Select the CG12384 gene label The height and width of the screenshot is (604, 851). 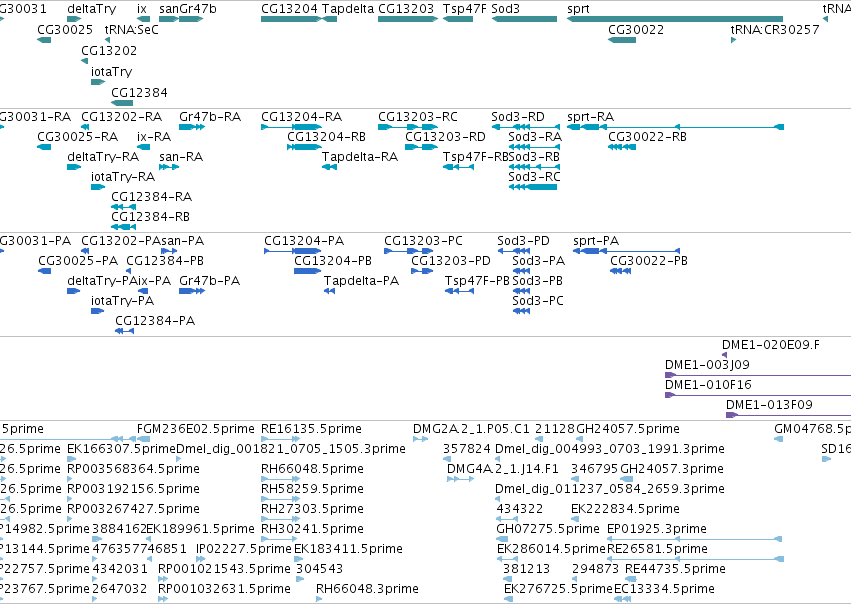[x=139, y=92]
